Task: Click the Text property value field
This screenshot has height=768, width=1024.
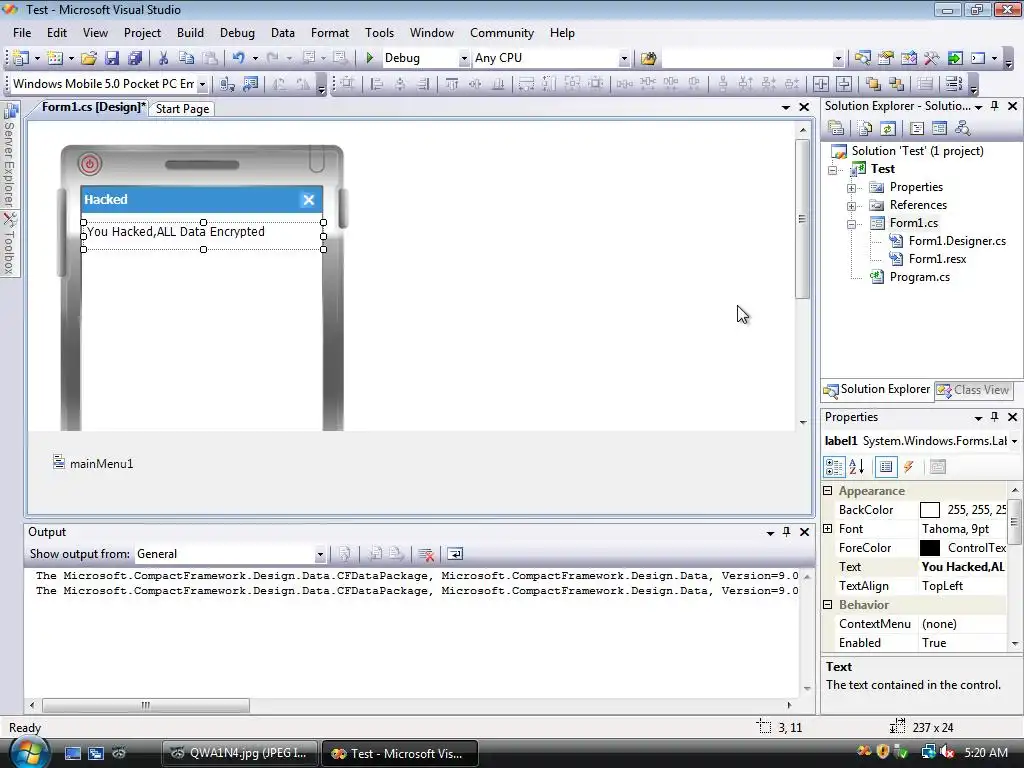Action: [x=963, y=567]
